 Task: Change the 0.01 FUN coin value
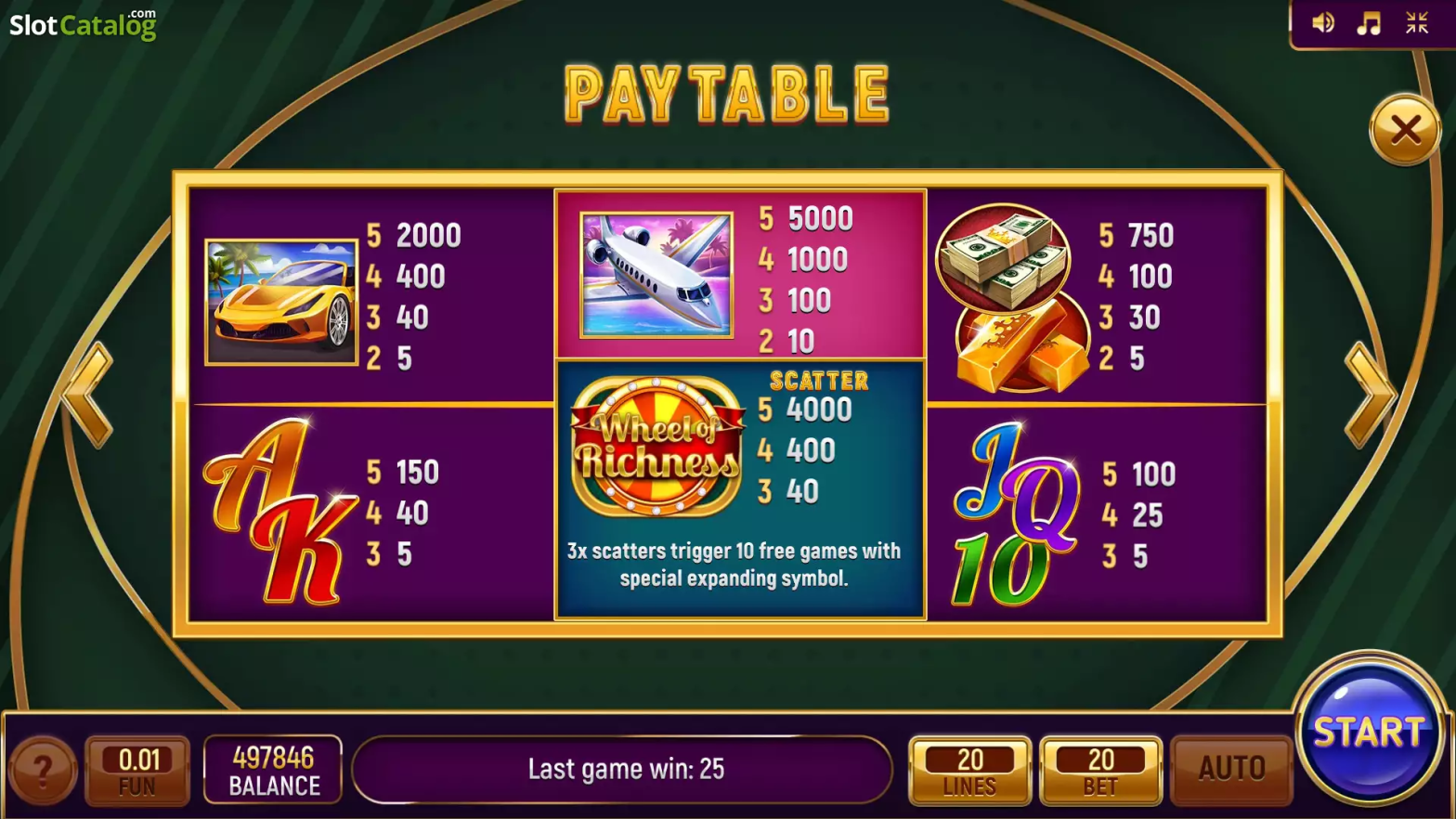(x=137, y=771)
